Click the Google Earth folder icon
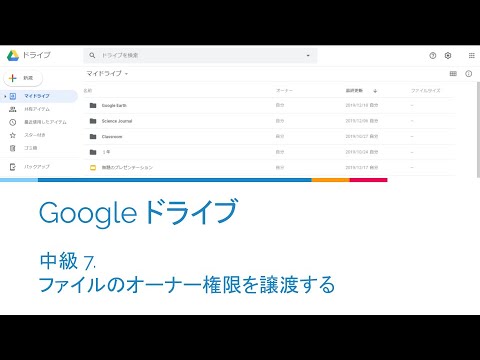Screen dimensions: 480x360 93,105
